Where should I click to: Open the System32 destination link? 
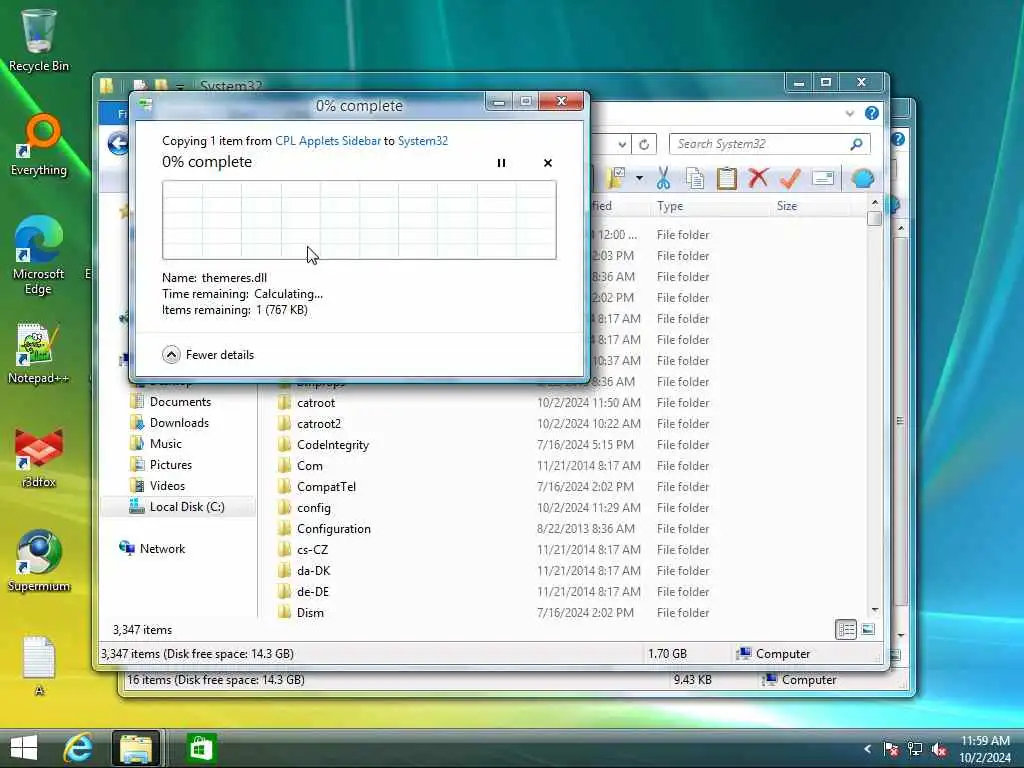(423, 140)
